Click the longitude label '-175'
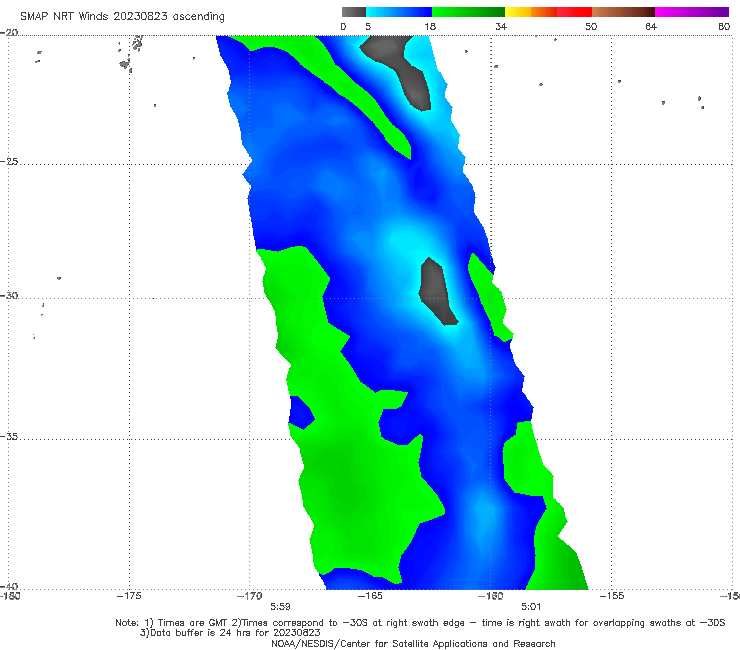740x650 pixels. pyautogui.click(x=129, y=596)
